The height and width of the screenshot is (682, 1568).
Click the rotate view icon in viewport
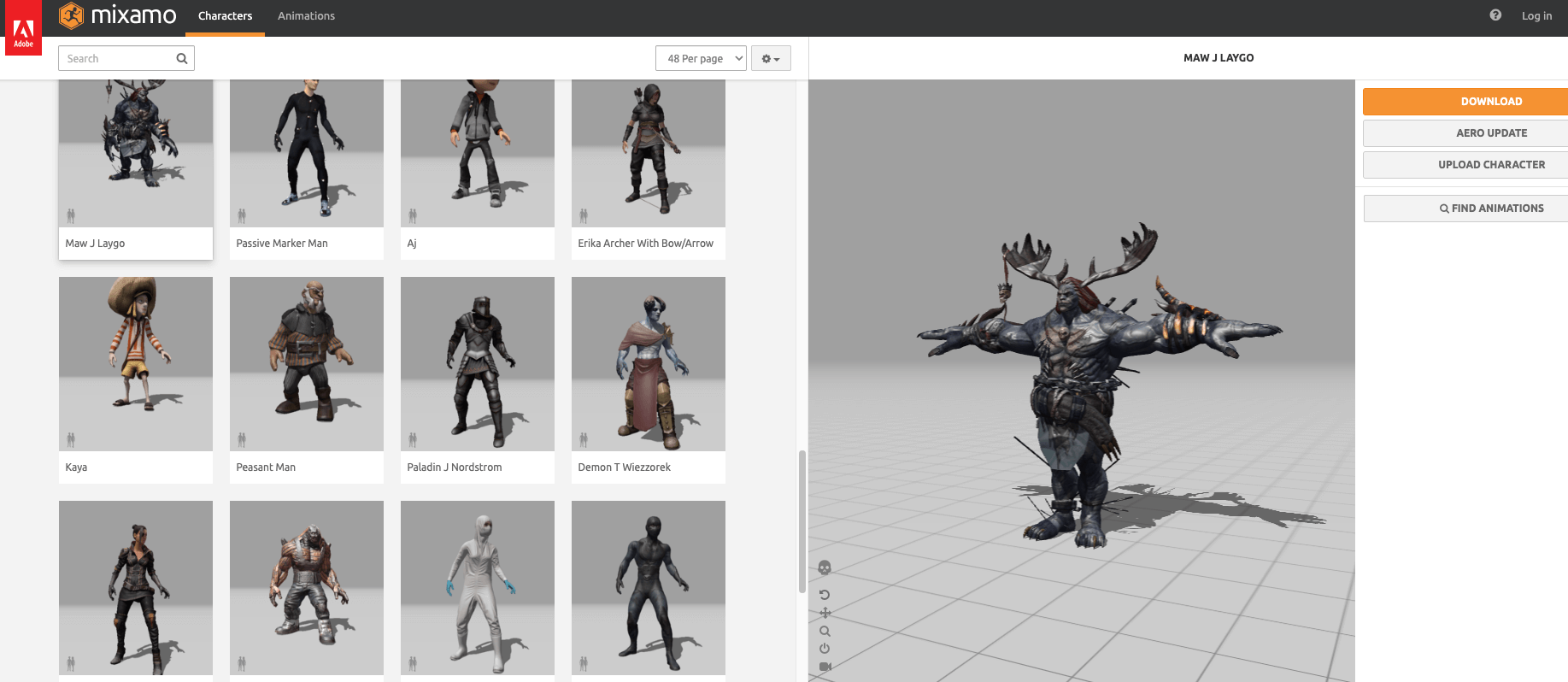[x=825, y=595]
